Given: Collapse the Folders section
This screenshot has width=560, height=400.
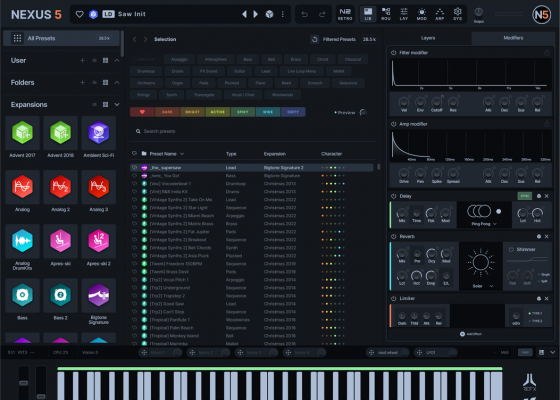Looking at the screenshot, I should 117,82.
